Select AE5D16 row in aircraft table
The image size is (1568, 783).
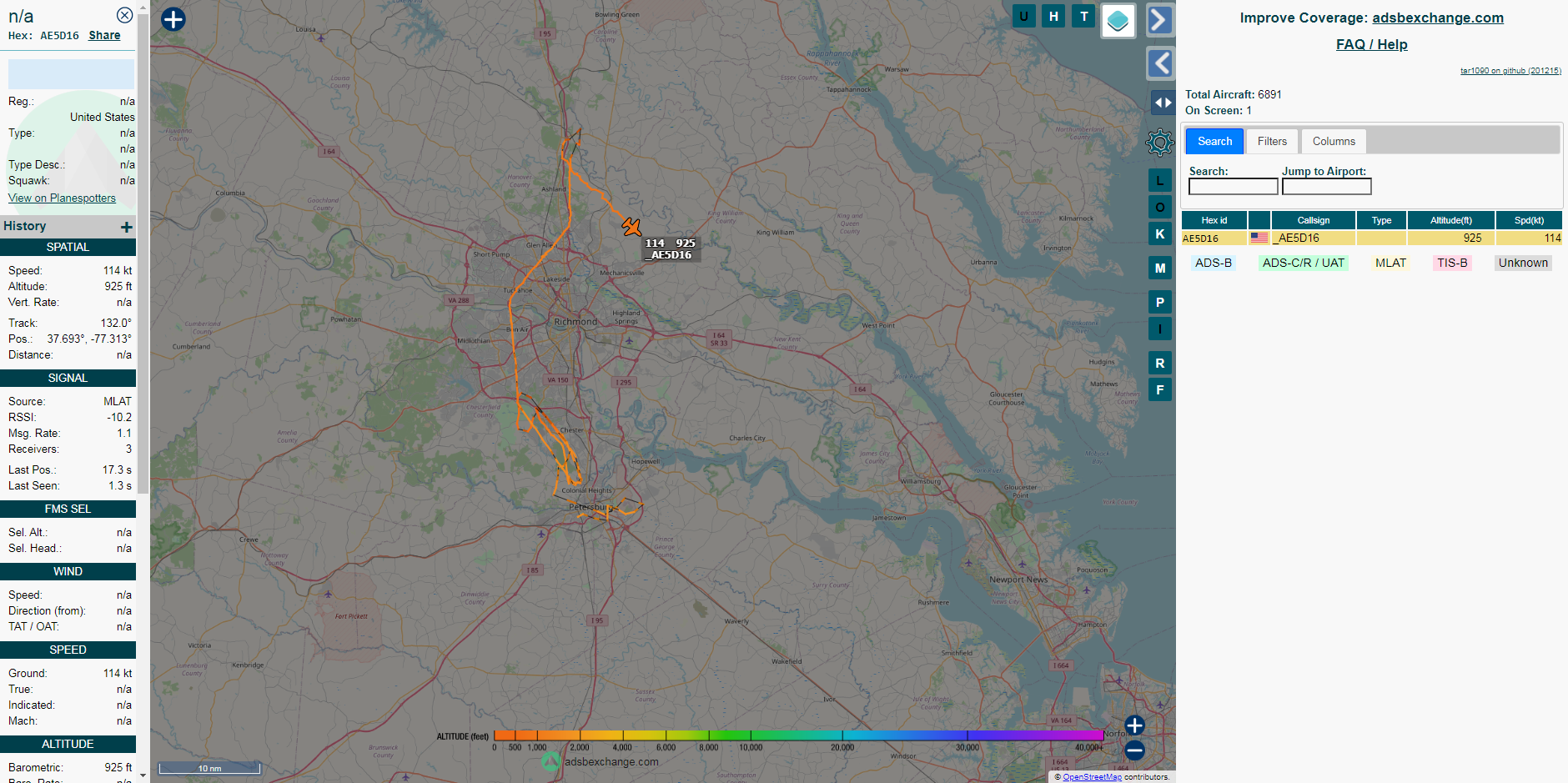pyautogui.click(x=1372, y=238)
